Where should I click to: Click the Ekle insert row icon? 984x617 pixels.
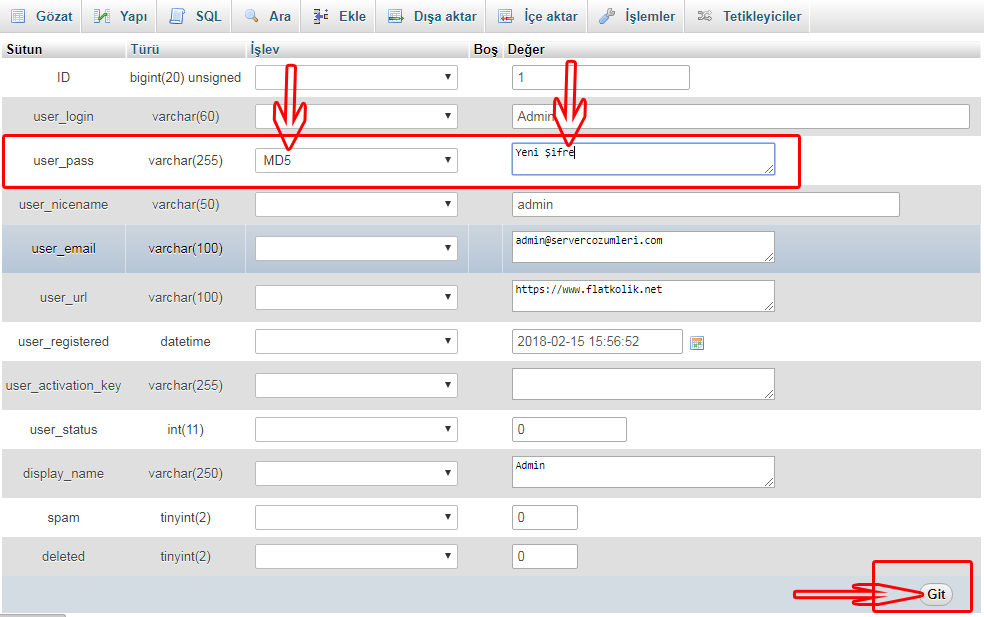320,16
